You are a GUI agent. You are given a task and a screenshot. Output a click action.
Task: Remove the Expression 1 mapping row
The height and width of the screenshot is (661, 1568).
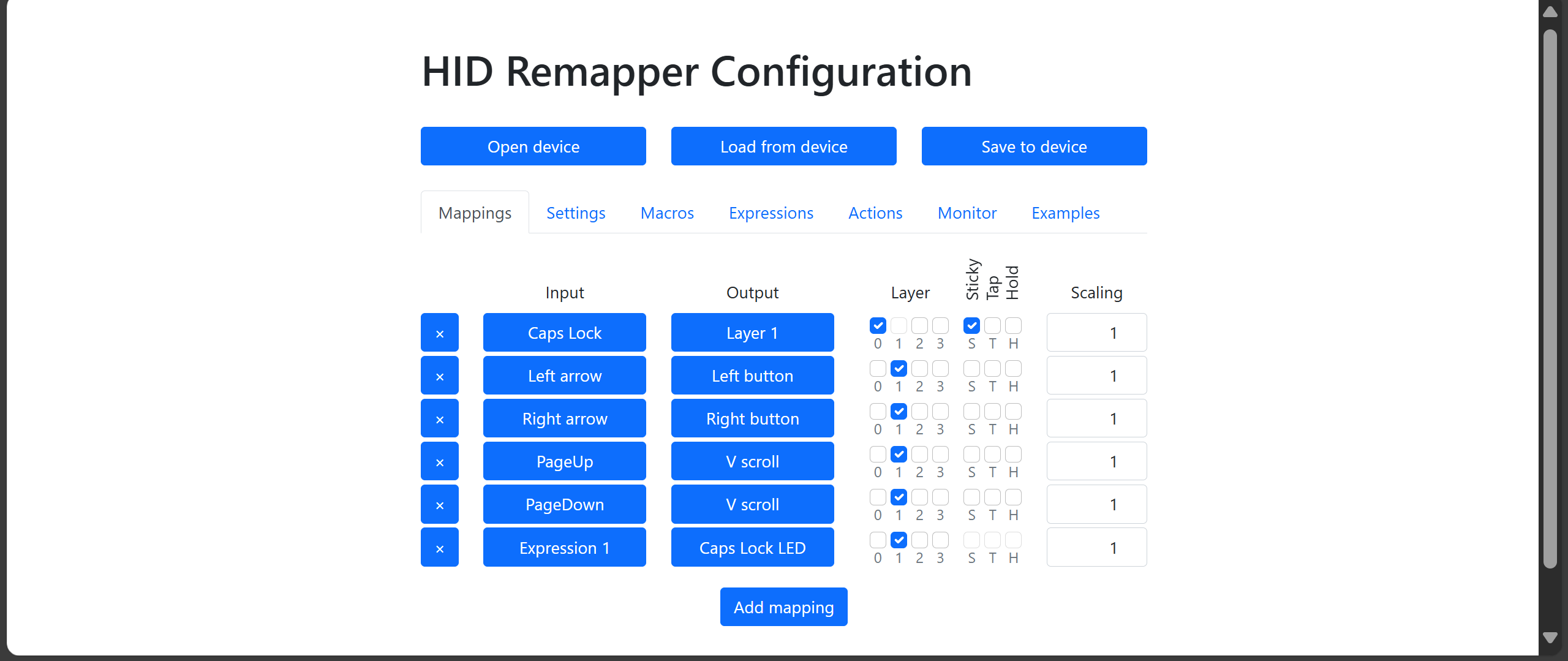pos(439,548)
